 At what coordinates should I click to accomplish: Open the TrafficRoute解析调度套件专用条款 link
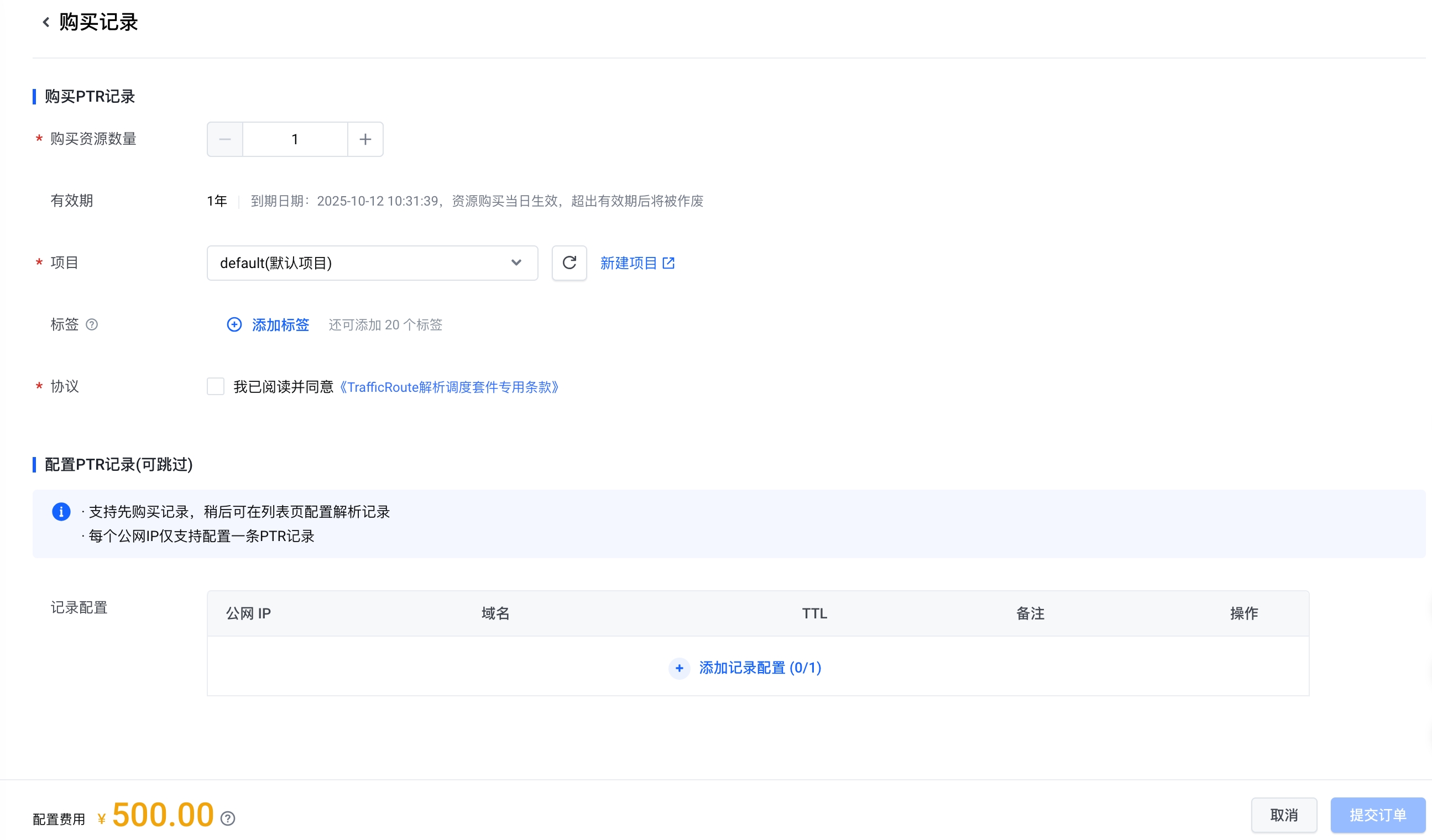click(450, 387)
